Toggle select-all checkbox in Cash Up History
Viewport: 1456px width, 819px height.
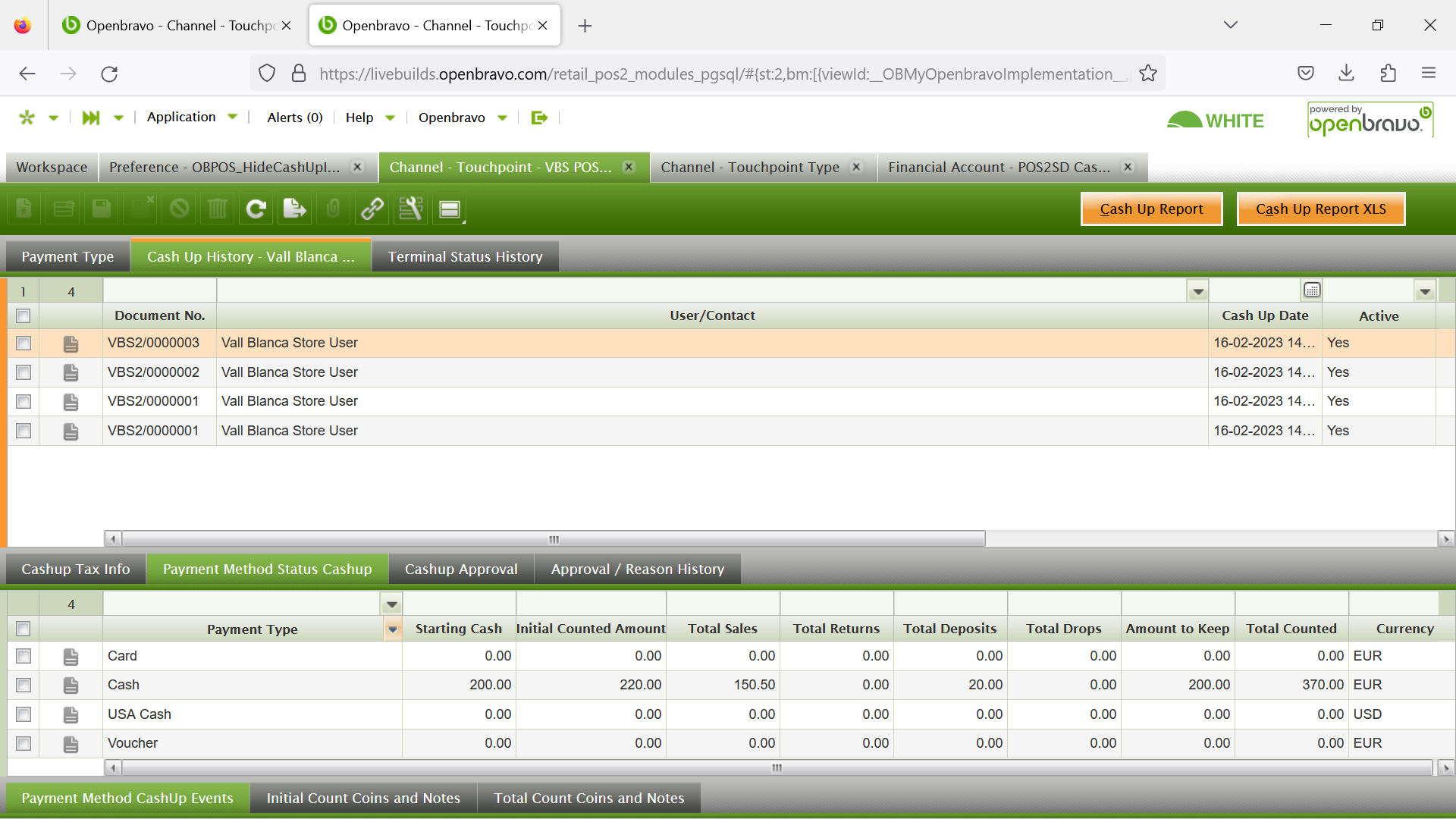pyautogui.click(x=24, y=315)
